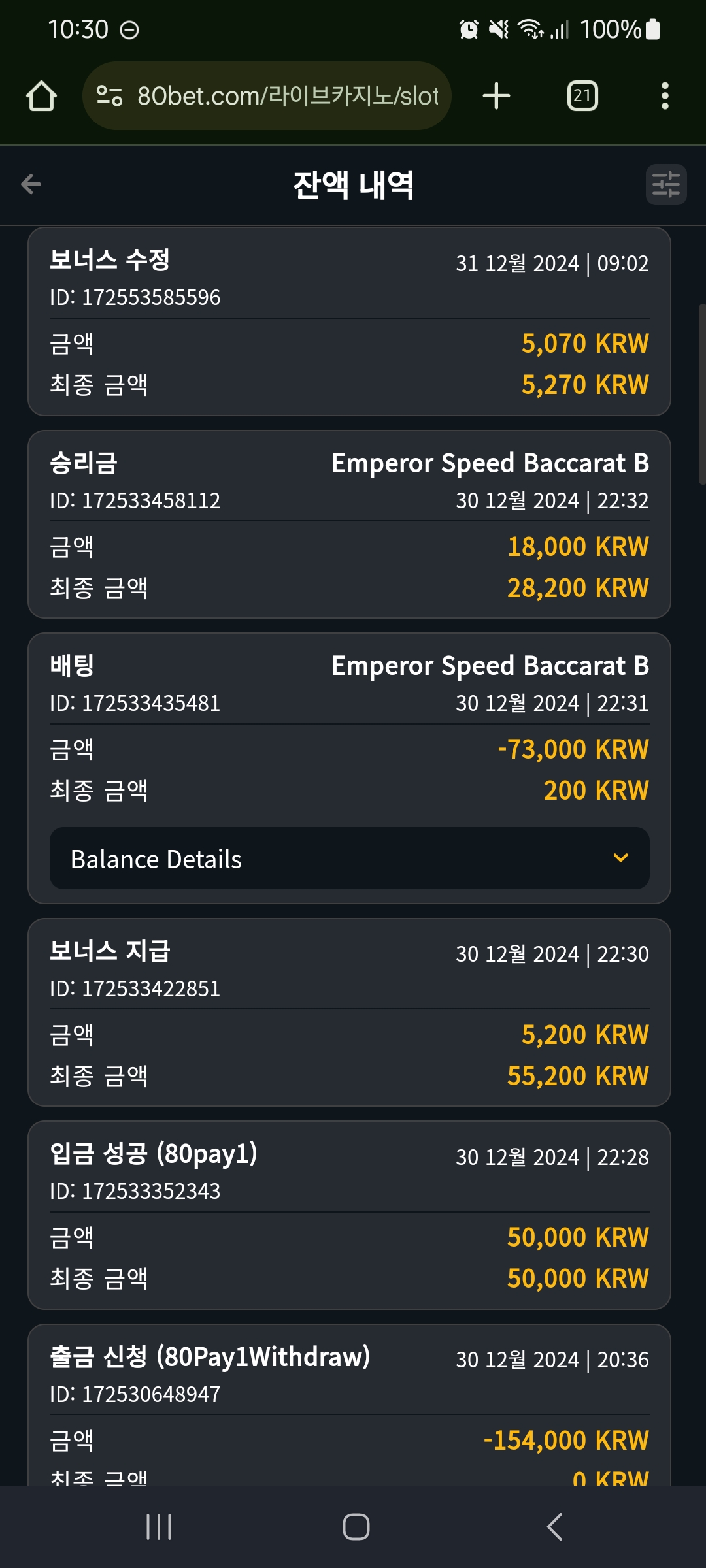Open the balance history filter icon
Screen dimensions: 706x1568
(x=666, y=184)
